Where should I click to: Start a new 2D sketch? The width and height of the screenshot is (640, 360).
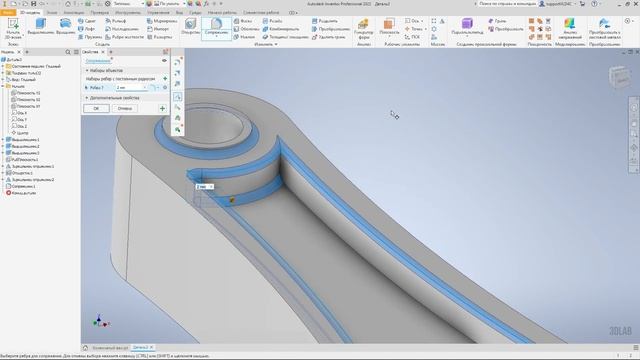13,29
